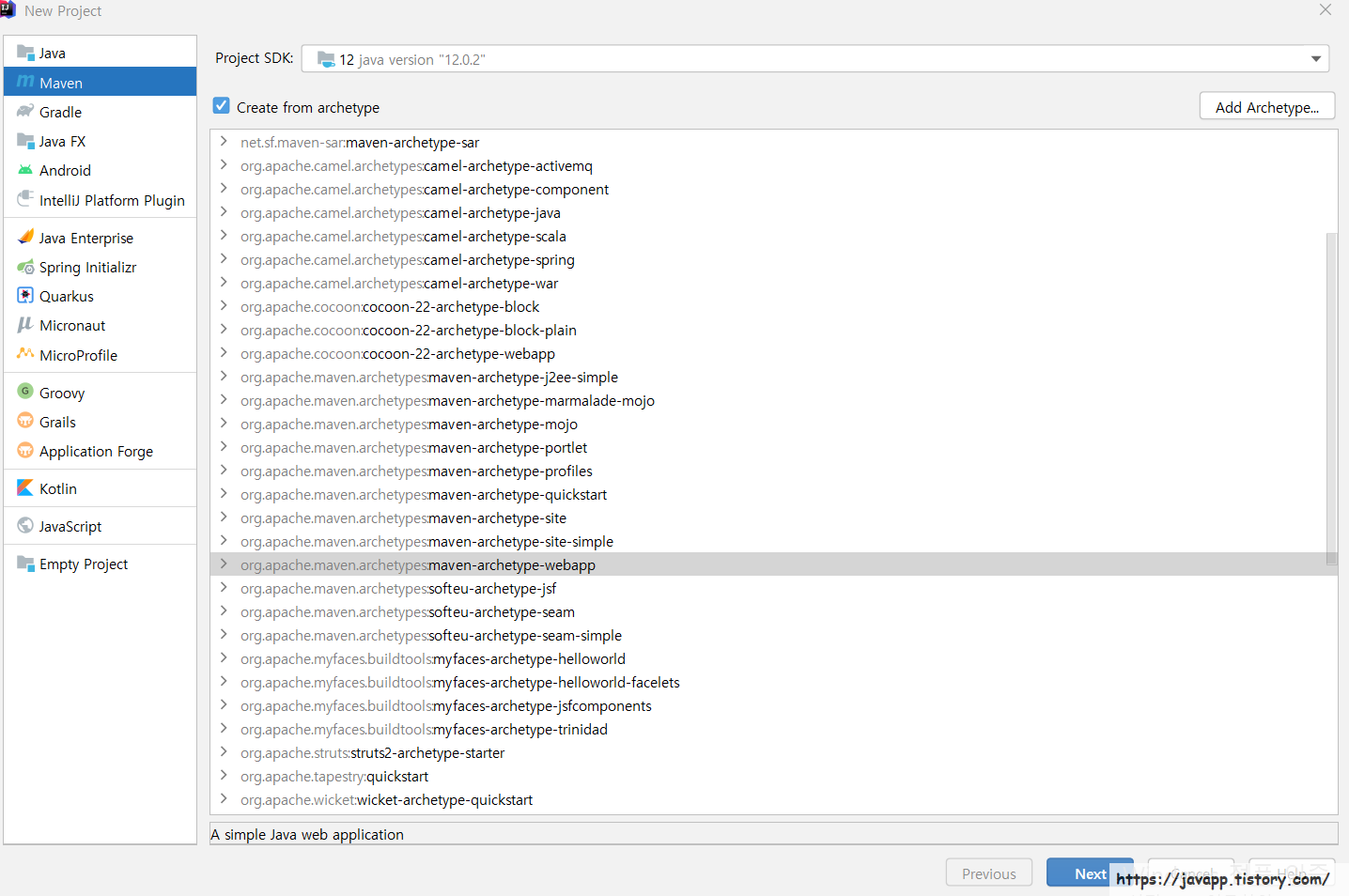
Task: Select the Java project type icon
Action: 25,53
